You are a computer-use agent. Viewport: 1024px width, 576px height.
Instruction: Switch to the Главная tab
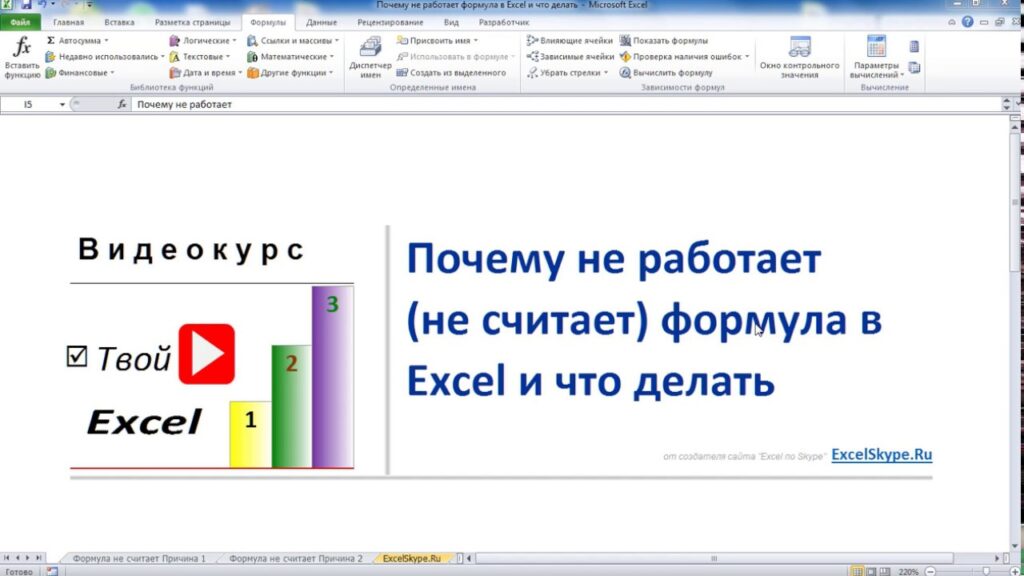[69, 22]
